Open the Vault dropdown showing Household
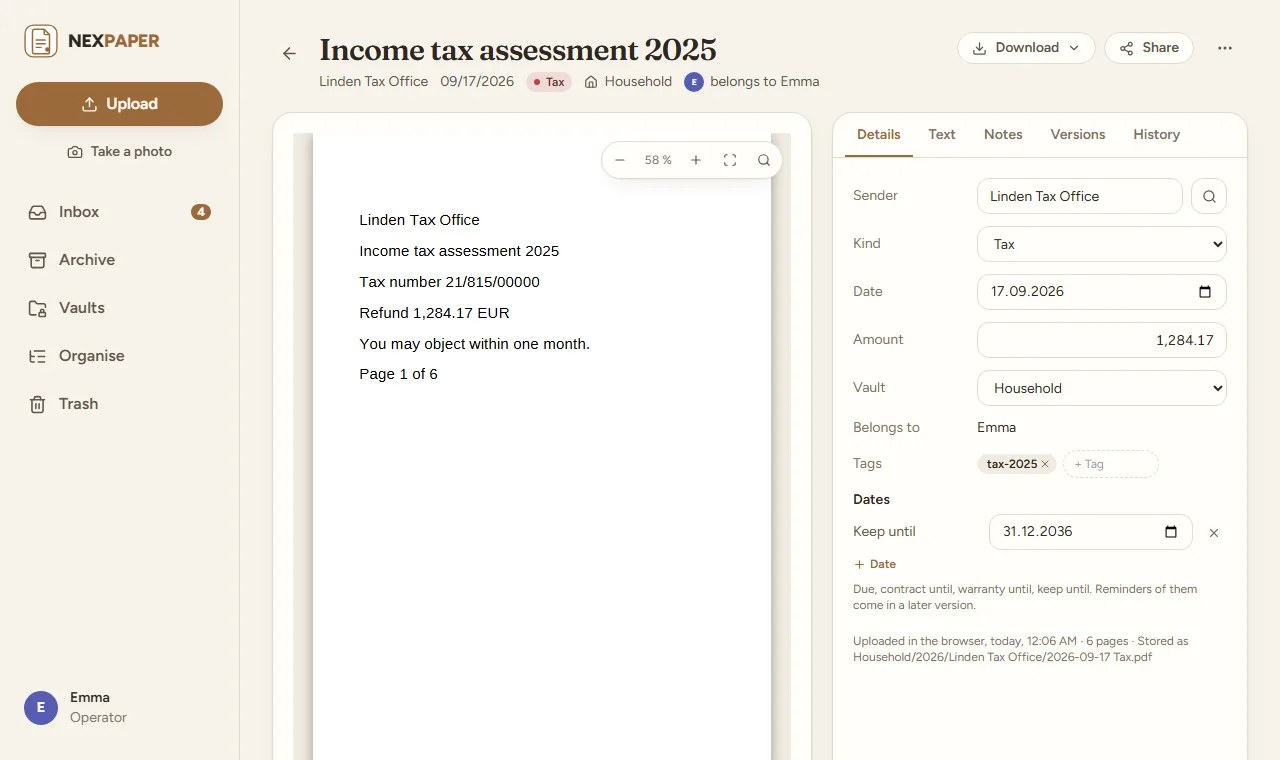This screenshot has height=760, width=1280. click(x=1102, y=388)
